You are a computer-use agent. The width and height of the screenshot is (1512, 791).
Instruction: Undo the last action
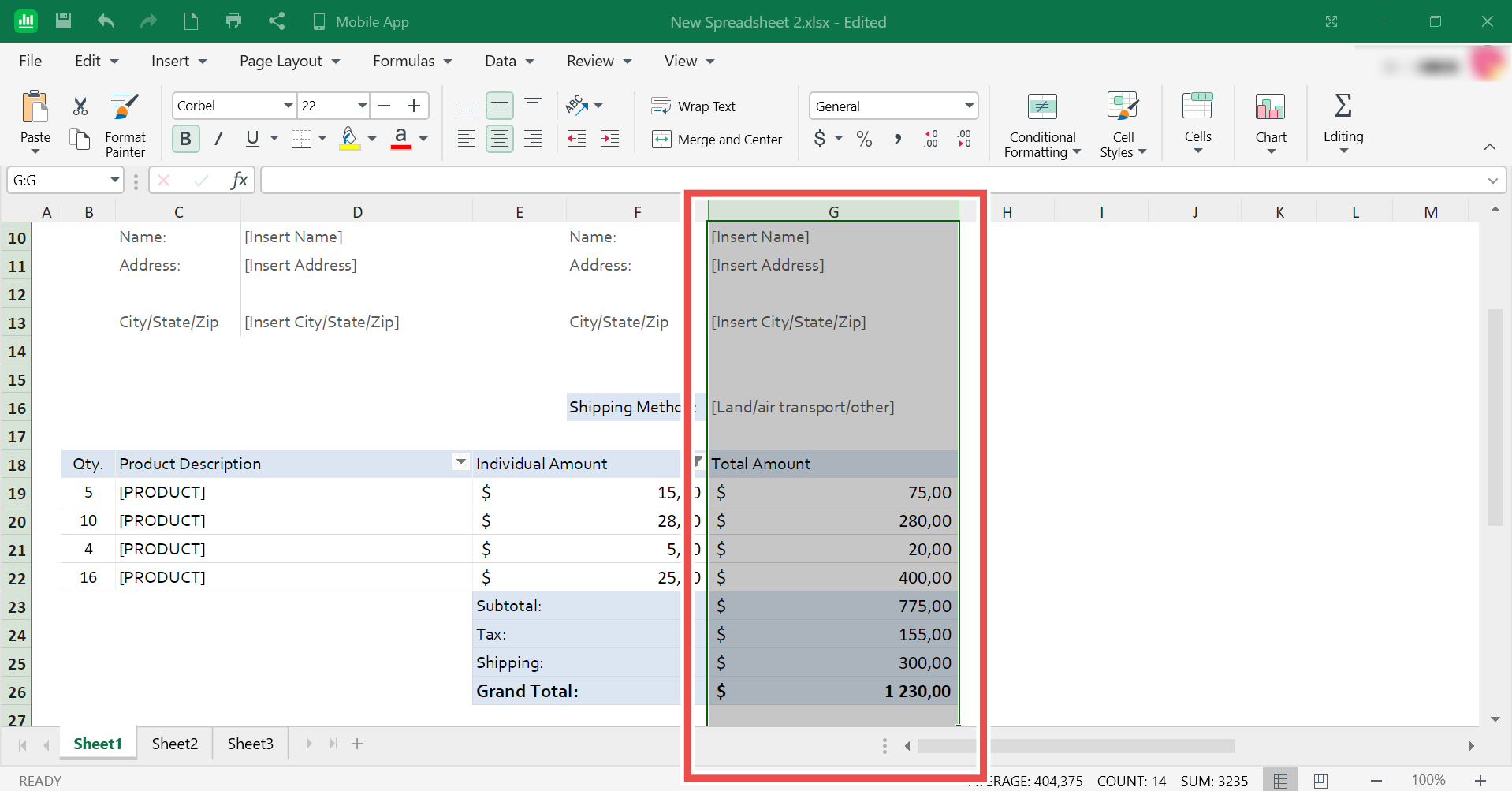pyautogui.click(x=106, y=21)
